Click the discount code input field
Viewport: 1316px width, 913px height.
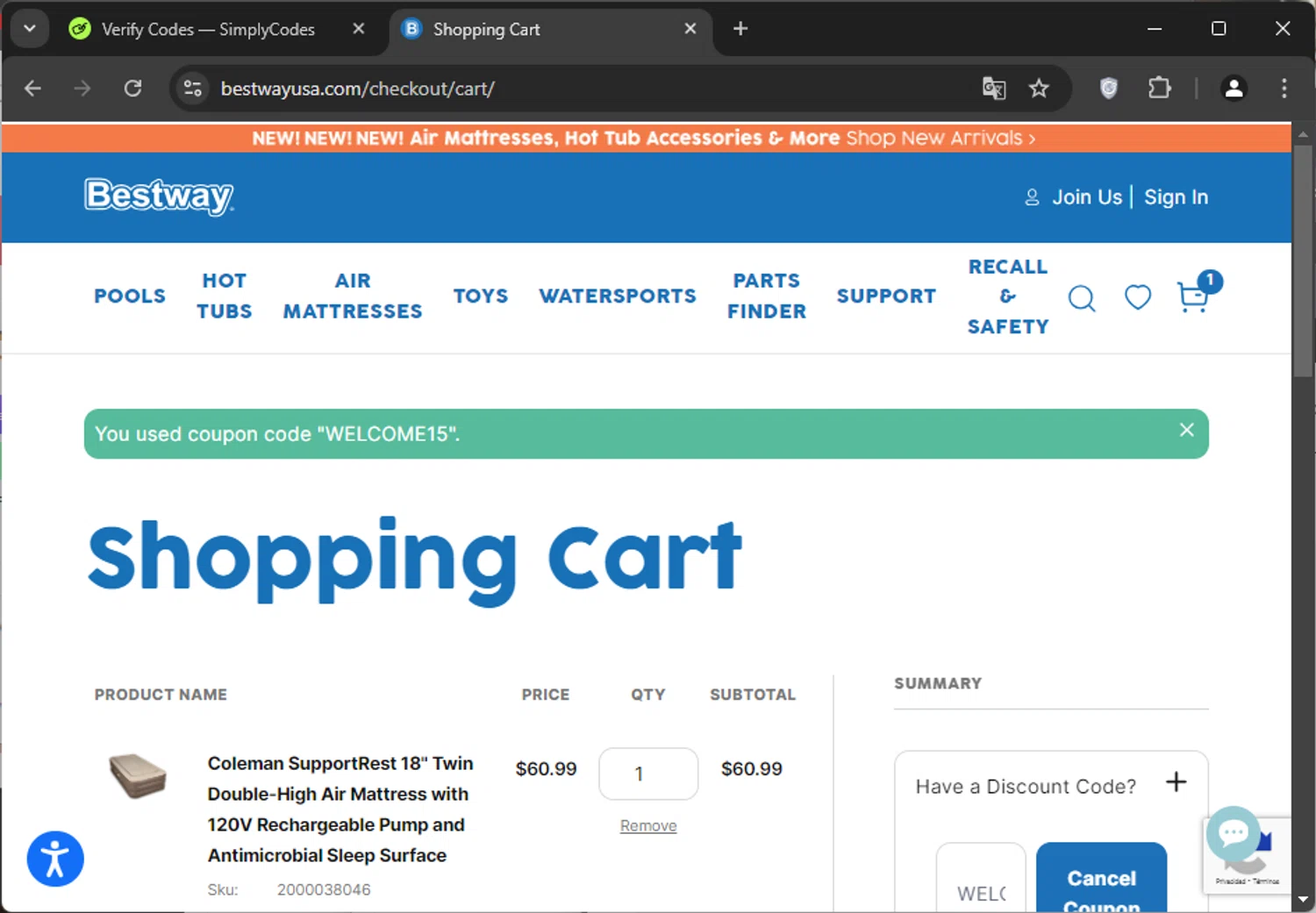981,878
